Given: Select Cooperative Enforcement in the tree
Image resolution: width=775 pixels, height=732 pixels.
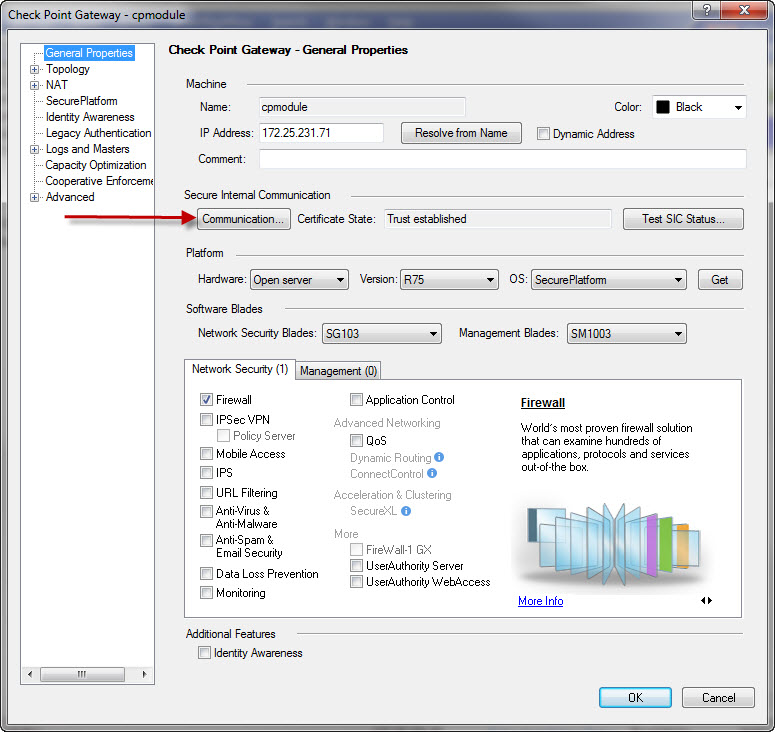Looking at the screenshot, I should pyautogui.click(x=99, y=181).
